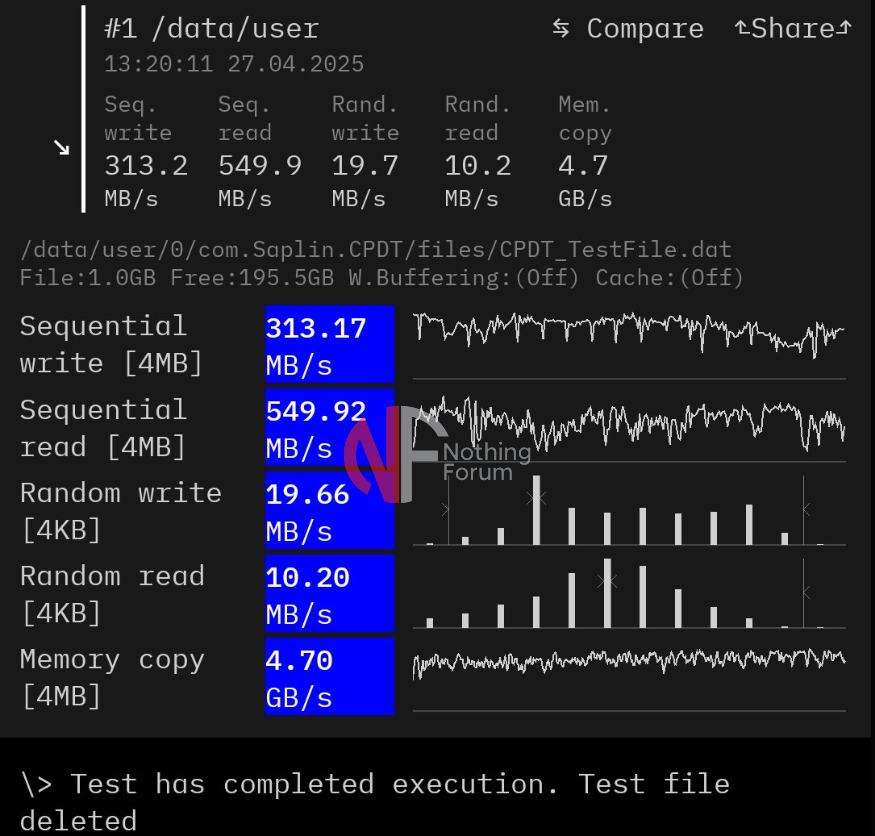Select the '#1 /data/user' result title
The image size is (875, 836).
(x=211, y=29)
